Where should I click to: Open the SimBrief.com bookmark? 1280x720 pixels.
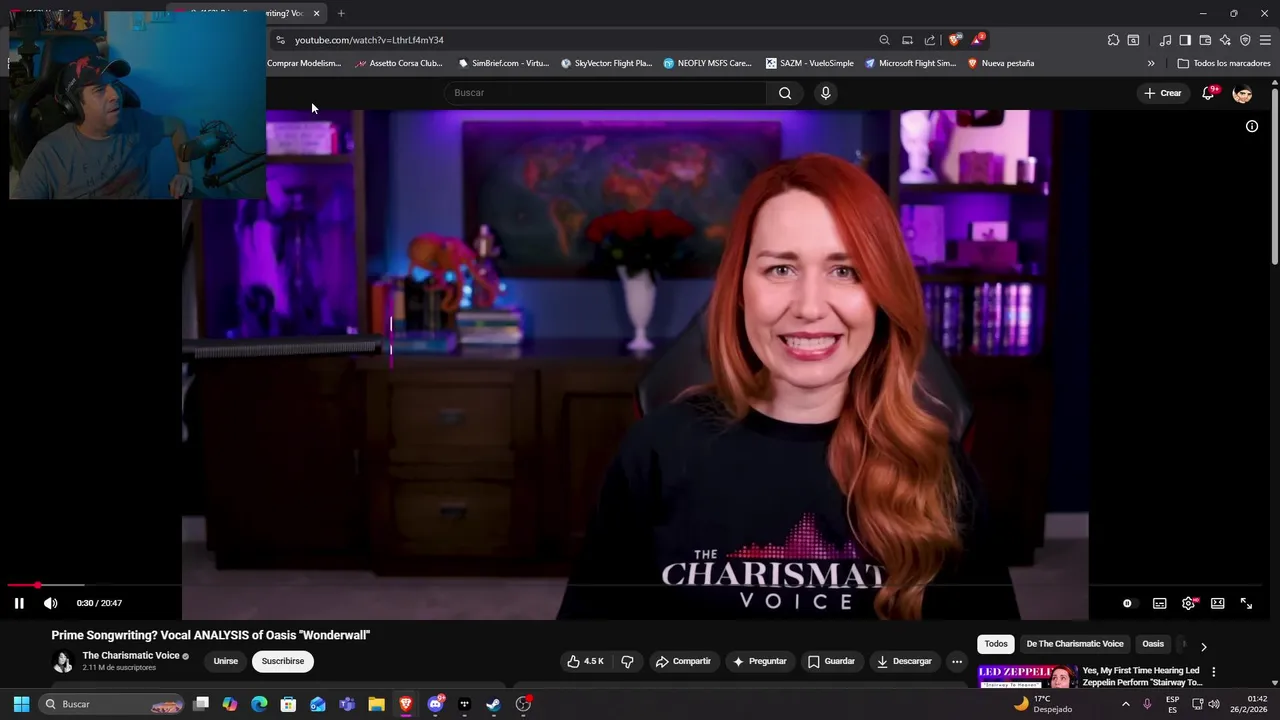[503, 63]
